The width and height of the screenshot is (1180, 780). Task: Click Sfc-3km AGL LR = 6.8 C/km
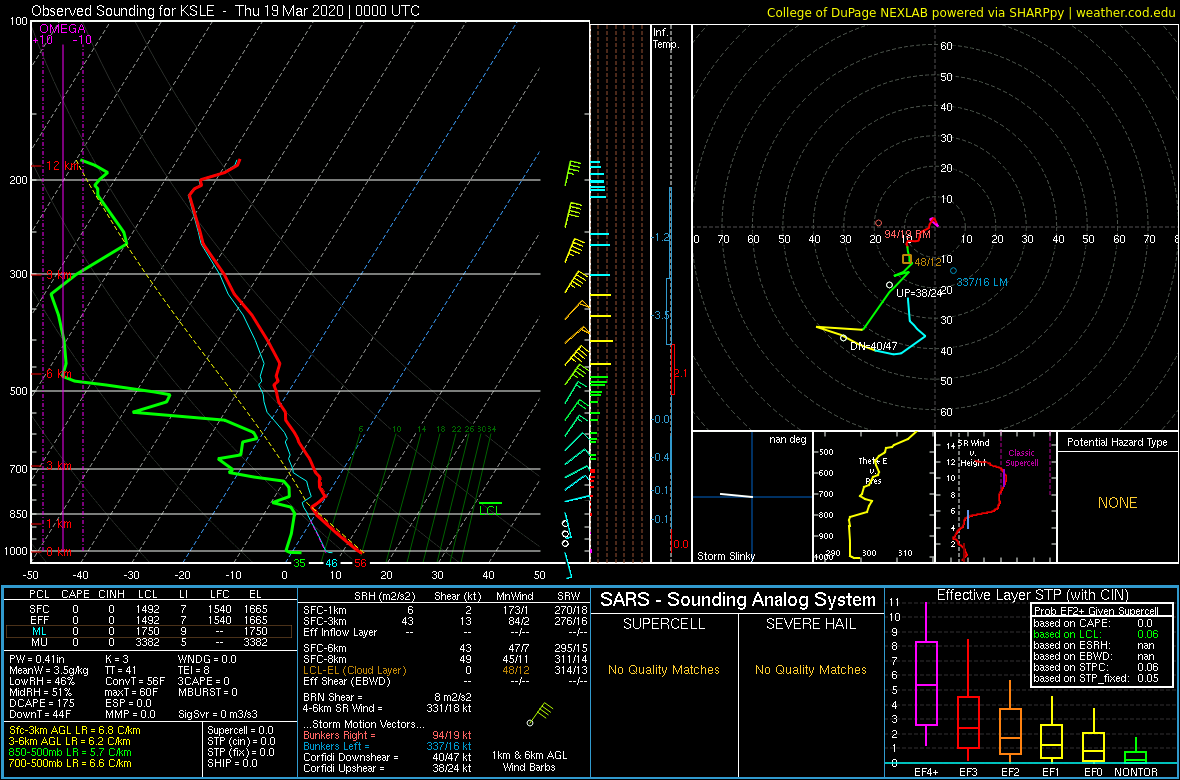[75, 730]
